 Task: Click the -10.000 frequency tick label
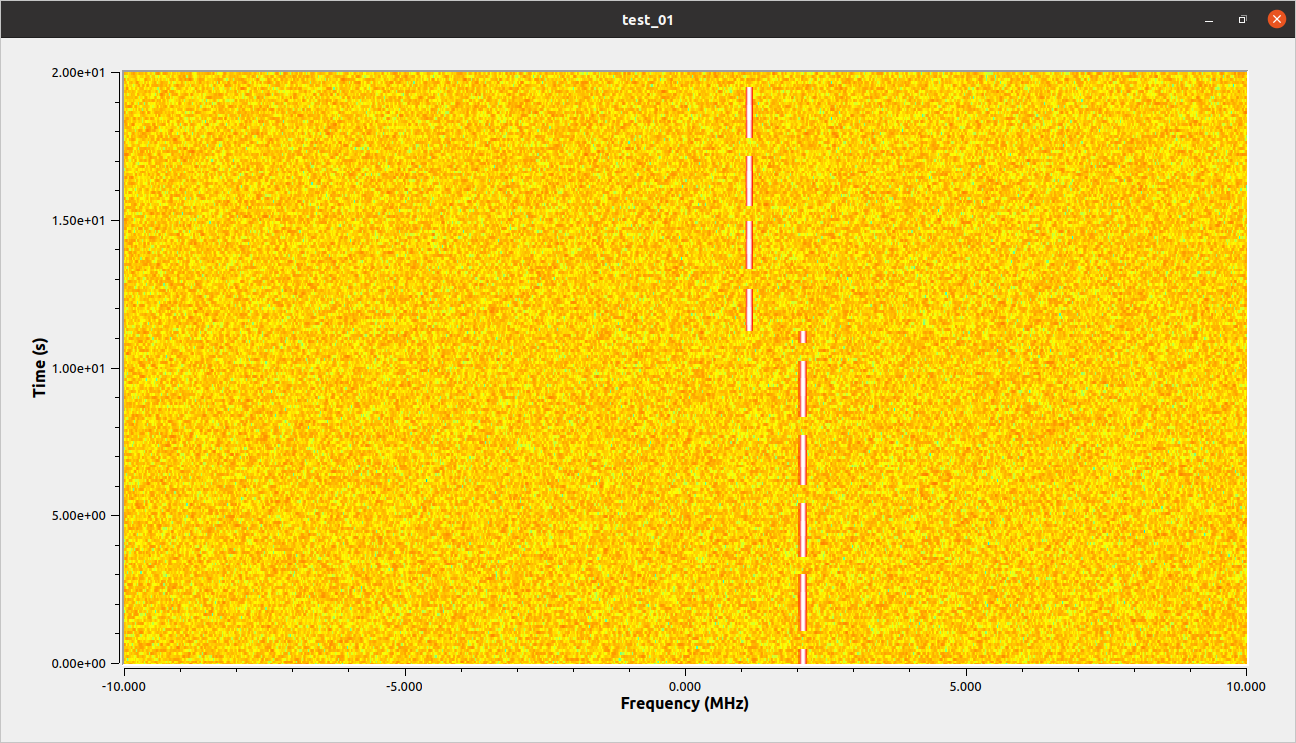tap(124, 686)
